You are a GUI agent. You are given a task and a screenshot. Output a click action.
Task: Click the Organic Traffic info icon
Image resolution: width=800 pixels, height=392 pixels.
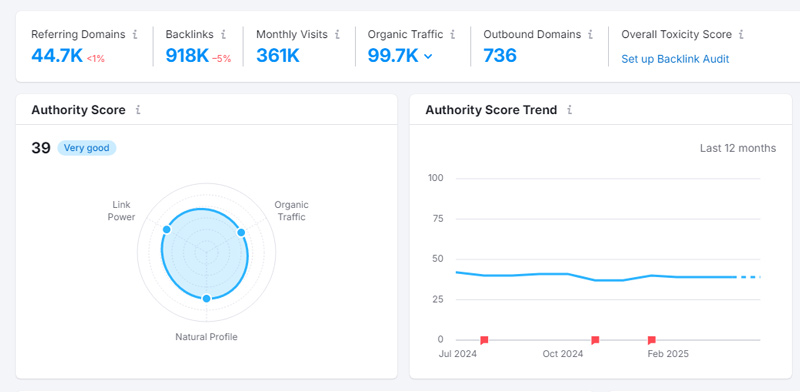[x=453, y=35]
